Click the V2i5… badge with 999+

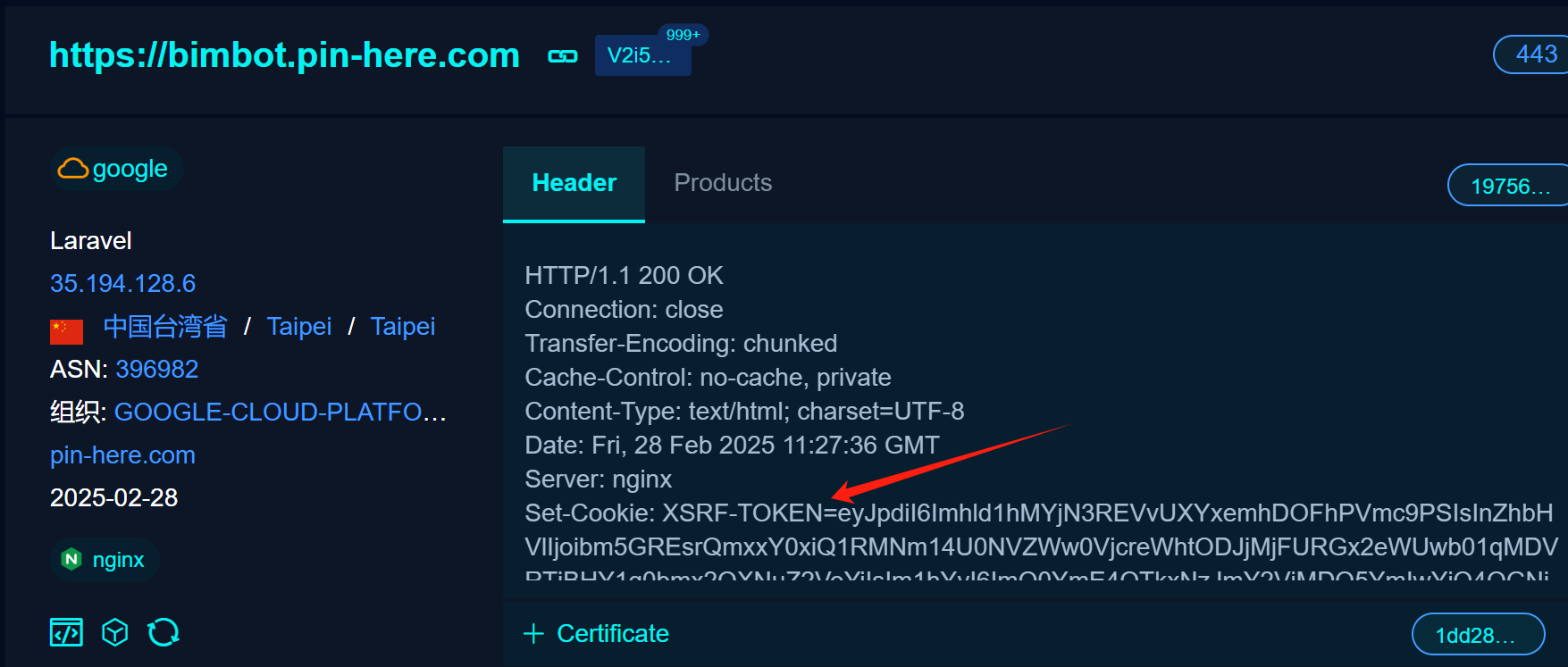(x=641, y=55)
